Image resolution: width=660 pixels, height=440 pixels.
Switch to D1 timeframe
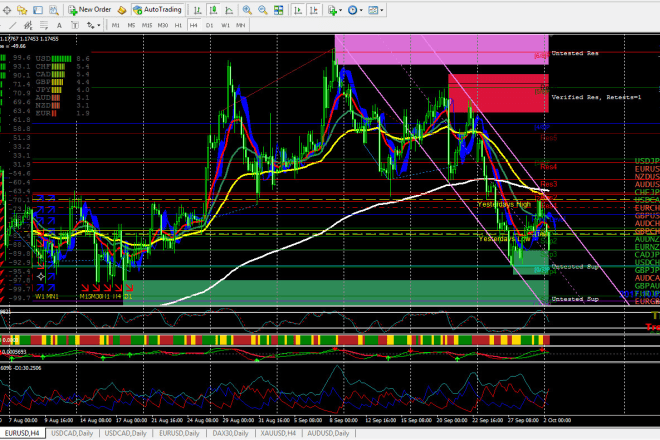coord(210,26)
